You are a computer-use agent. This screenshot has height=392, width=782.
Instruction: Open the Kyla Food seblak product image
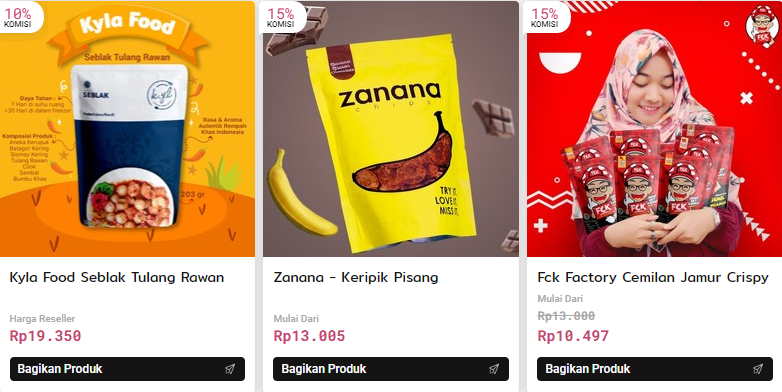[127, 129]
